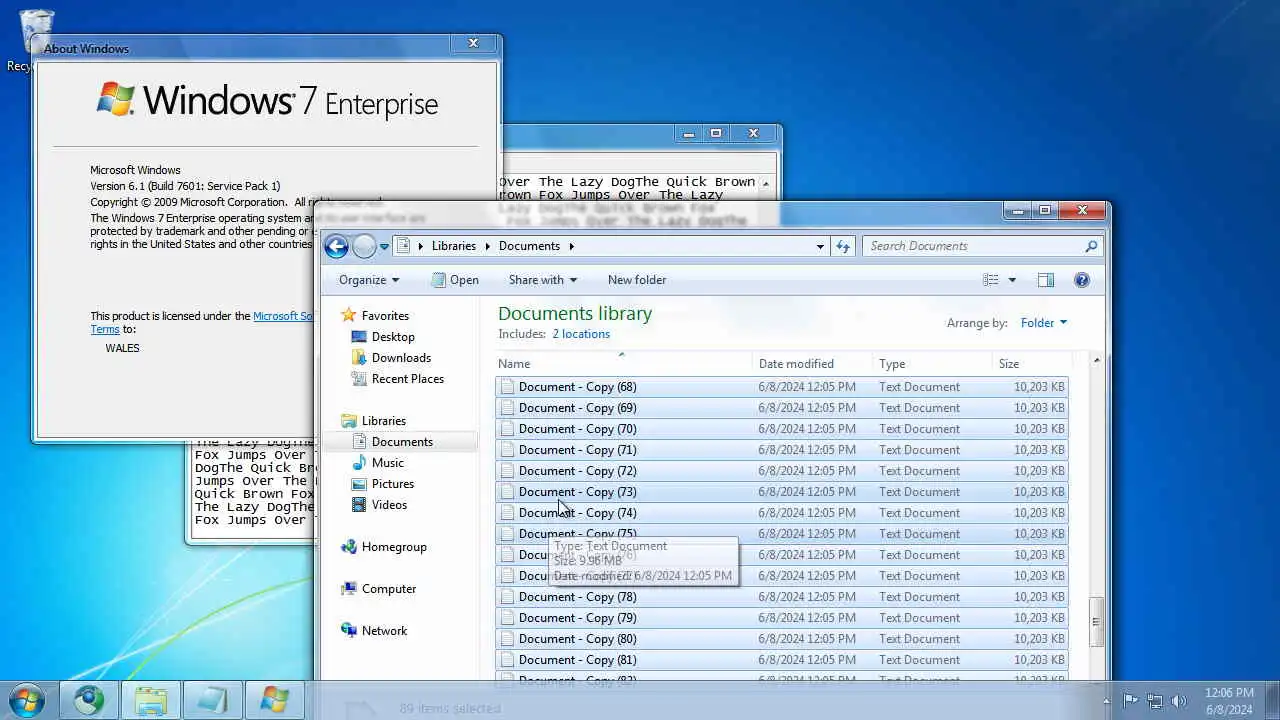Open the volume speaker tray icon
1280x720 pixels.
[x=1179, y=701]
